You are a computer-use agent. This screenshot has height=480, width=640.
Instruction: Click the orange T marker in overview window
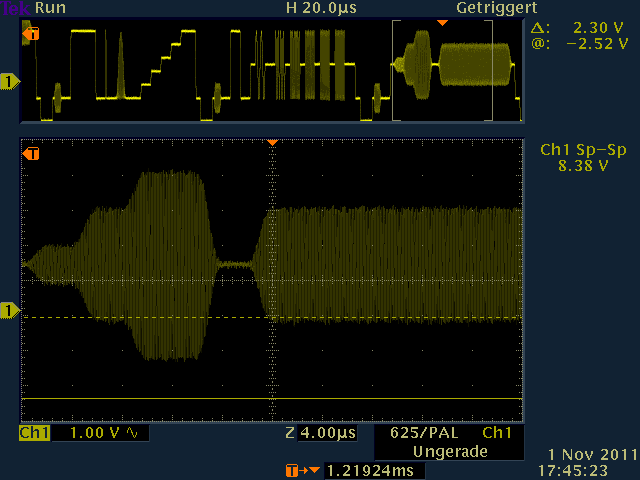coord(31,35)
